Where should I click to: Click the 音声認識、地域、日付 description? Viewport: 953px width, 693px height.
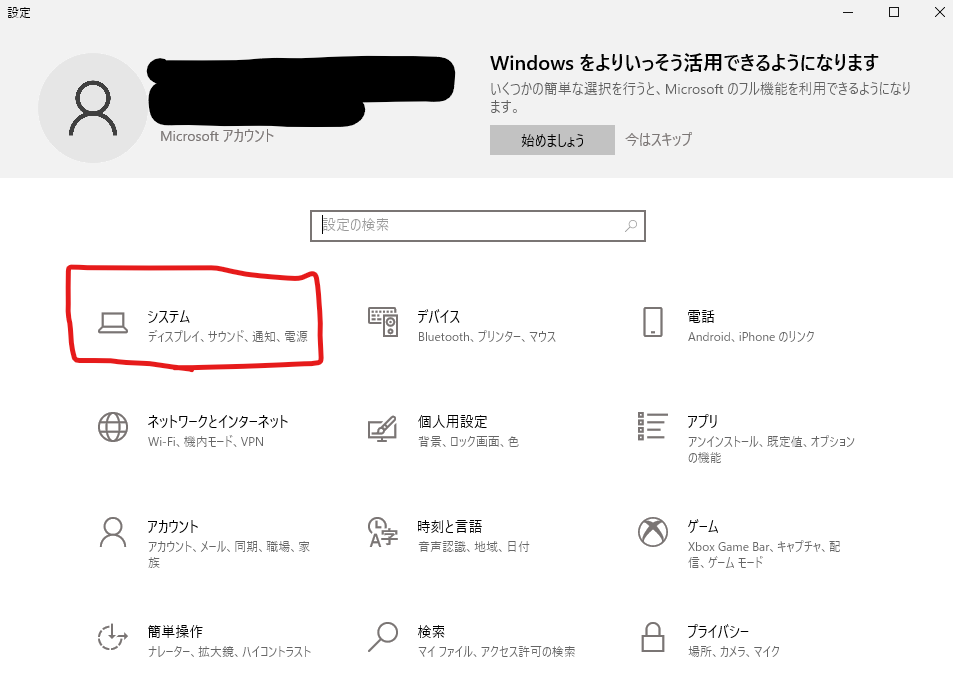tap(473, 546)
